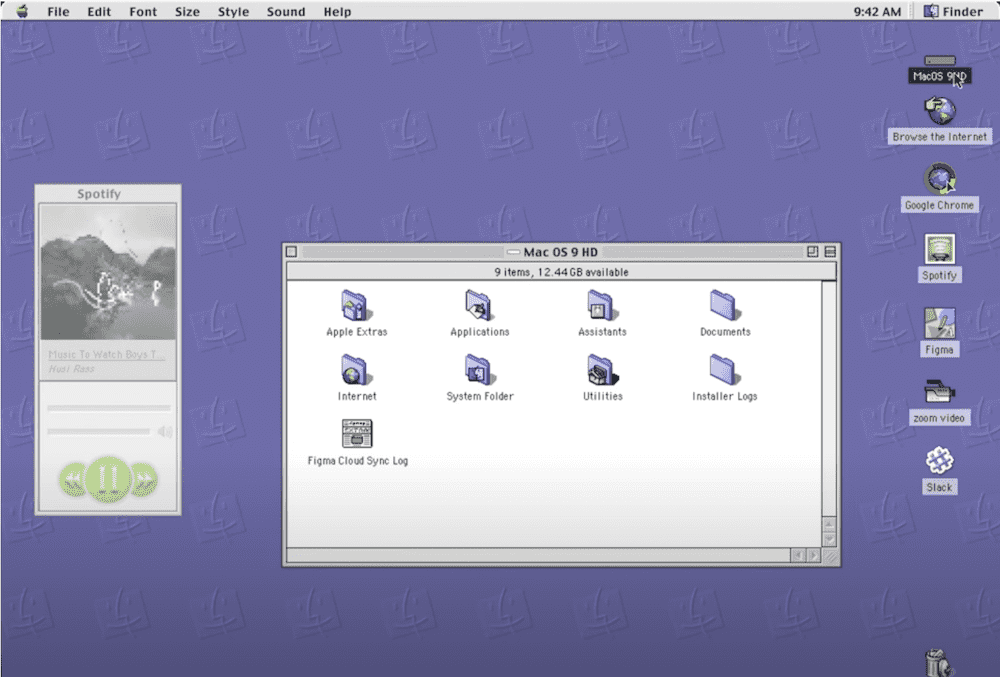The image size is (1000, 677).
Task: Open the Style menu
Action: point(233,11)
